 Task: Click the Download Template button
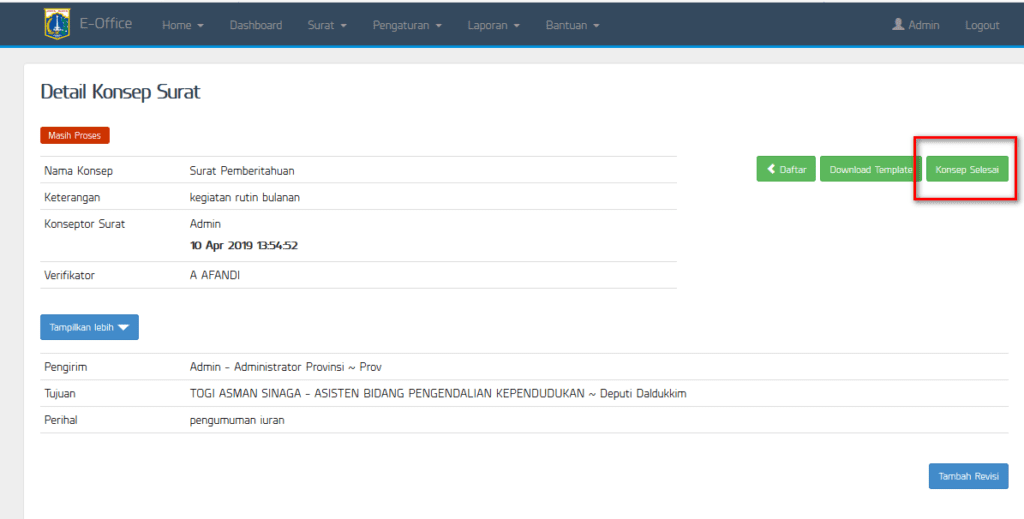coord(870,169)
